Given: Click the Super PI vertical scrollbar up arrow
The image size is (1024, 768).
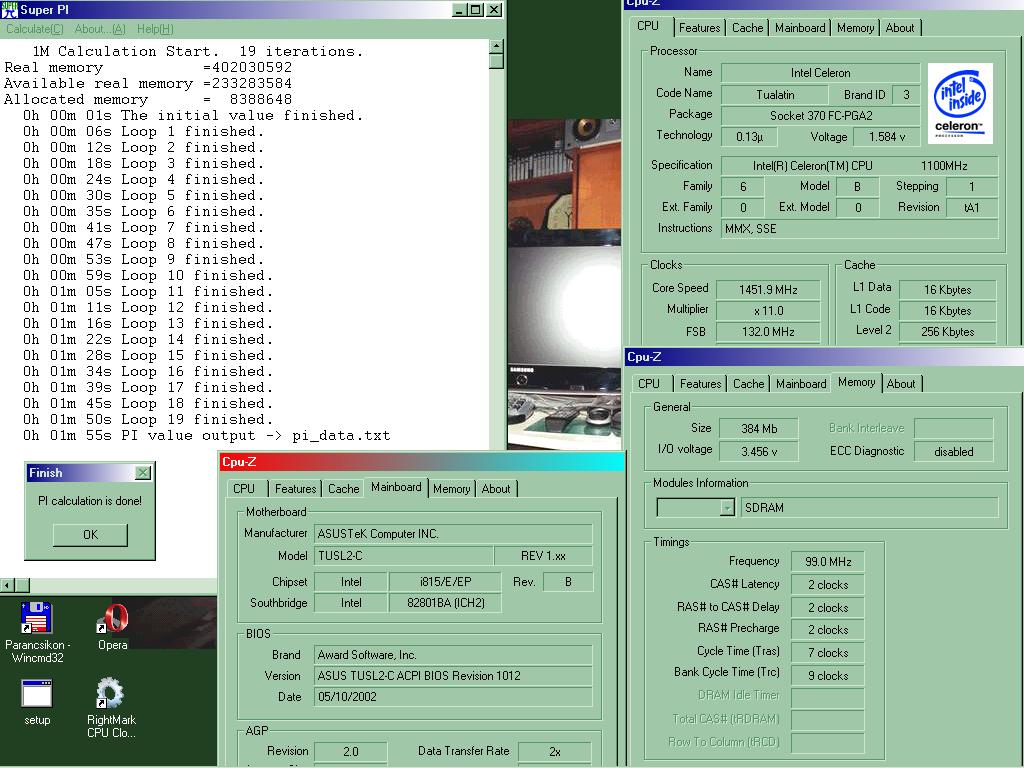Looking at the screenshot, I should click(496, 46).
